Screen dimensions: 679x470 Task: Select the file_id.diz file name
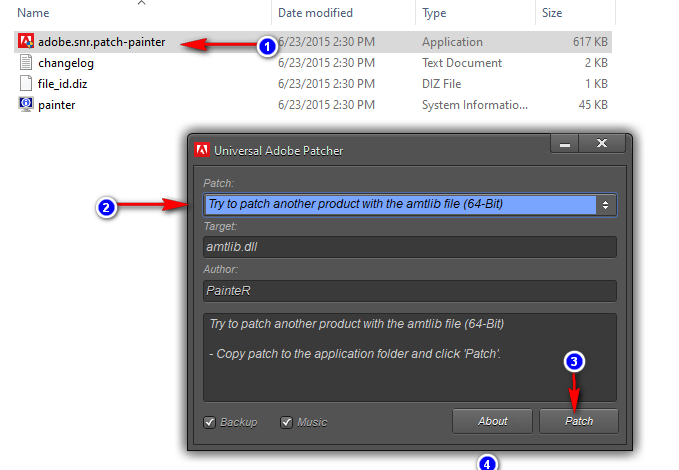tap(62, 84)
